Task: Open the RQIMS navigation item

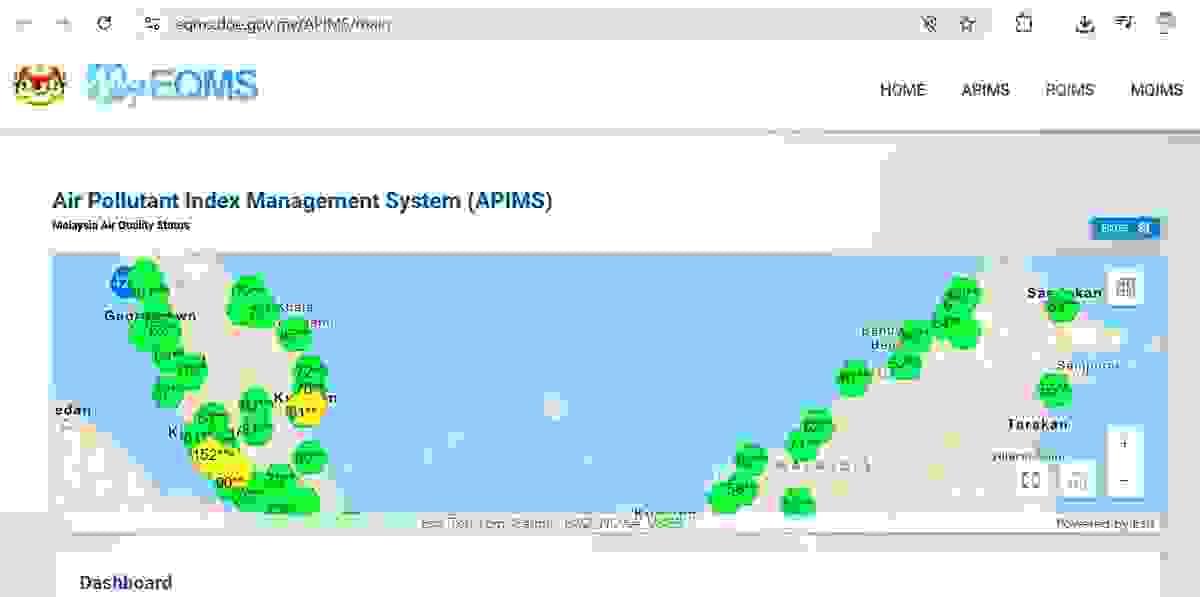Action: tap(1069, 90)
